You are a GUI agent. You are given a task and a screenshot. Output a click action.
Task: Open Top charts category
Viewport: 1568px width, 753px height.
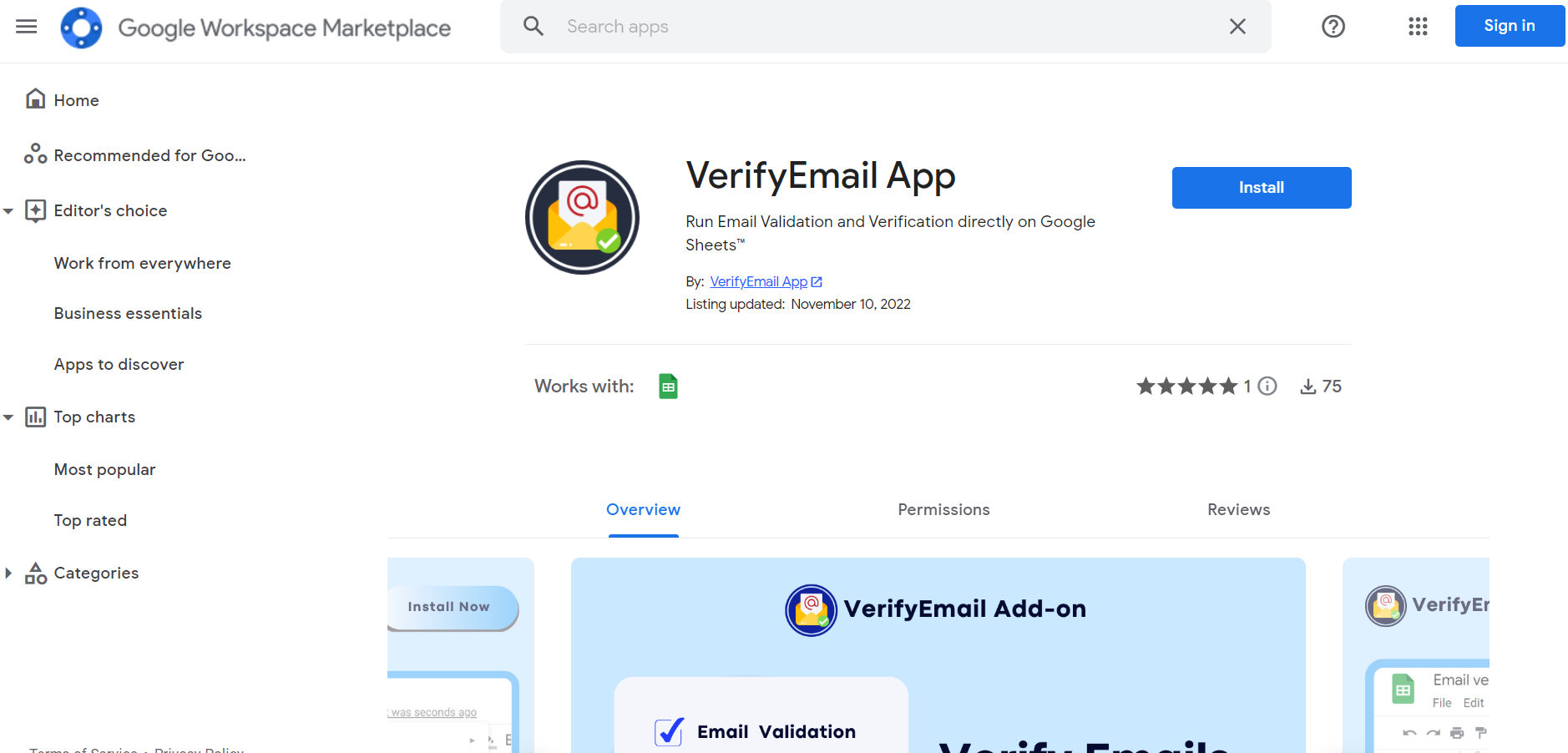point(95,417)
